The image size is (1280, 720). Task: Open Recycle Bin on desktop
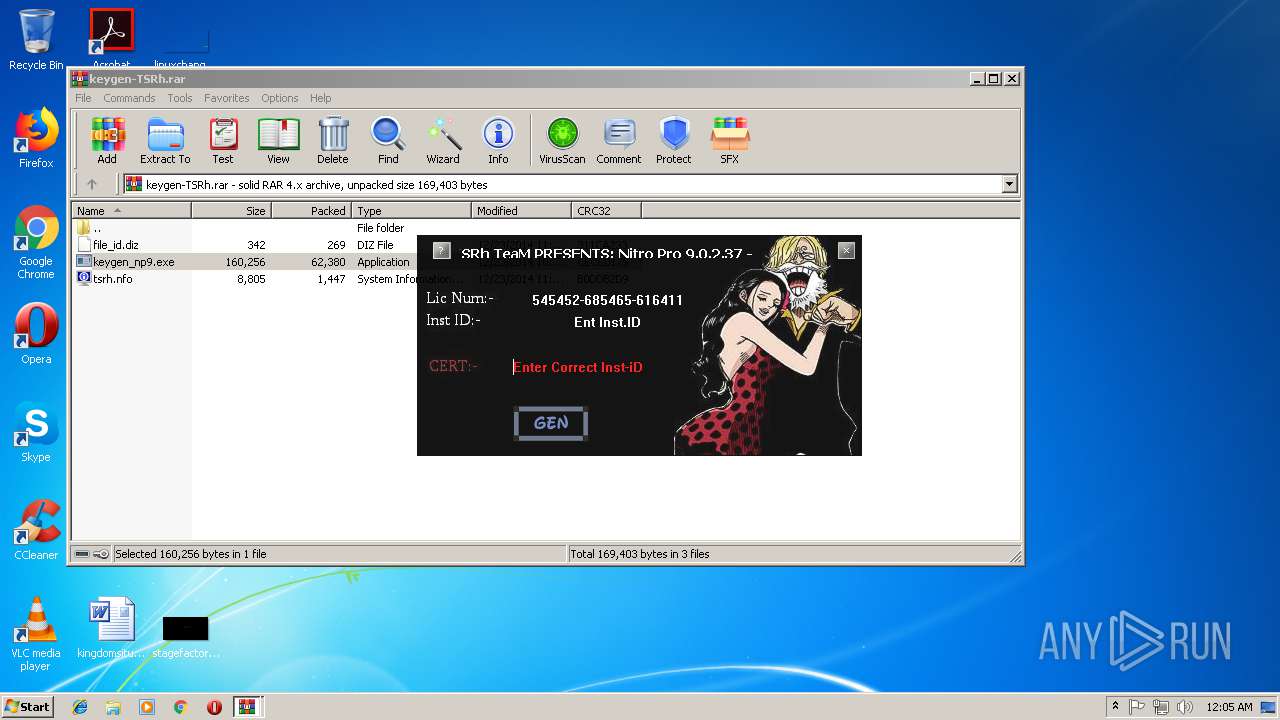point(36,40)
